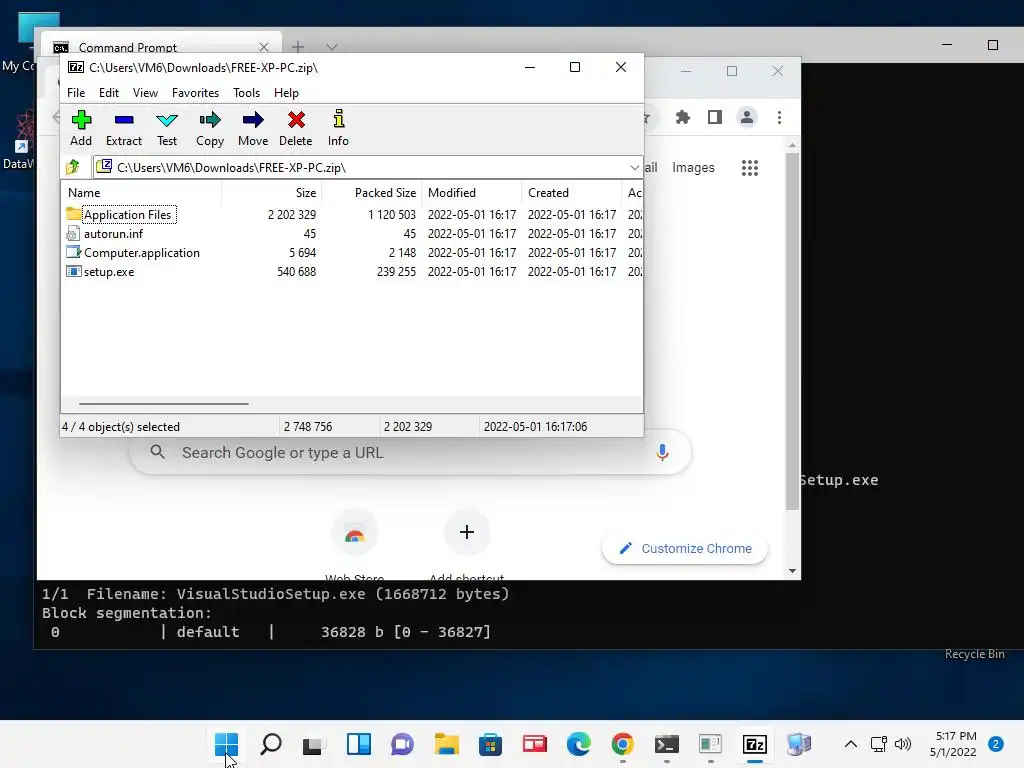Open the volume speaker tray icon
The height and width of the screenshot is (768, 1024).
[903, 744]
